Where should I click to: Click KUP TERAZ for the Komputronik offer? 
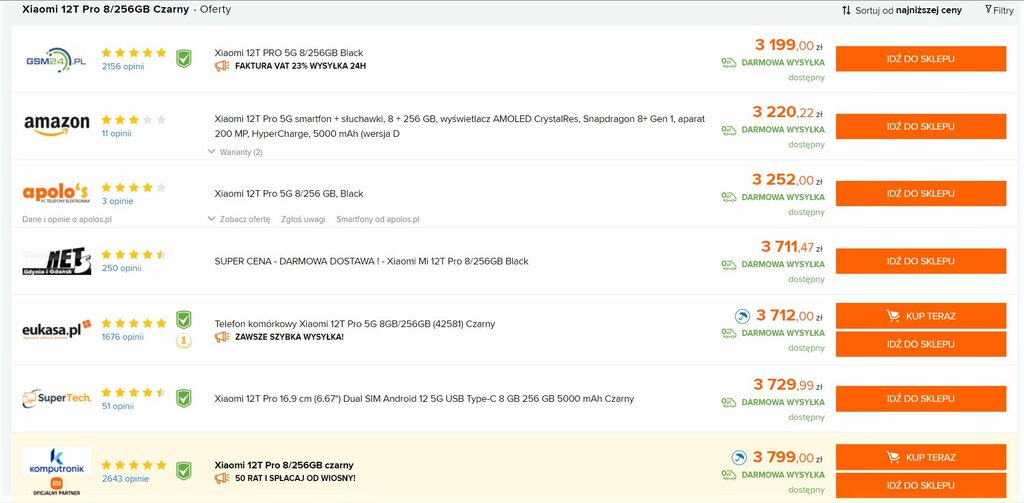[x=921, y=457]
